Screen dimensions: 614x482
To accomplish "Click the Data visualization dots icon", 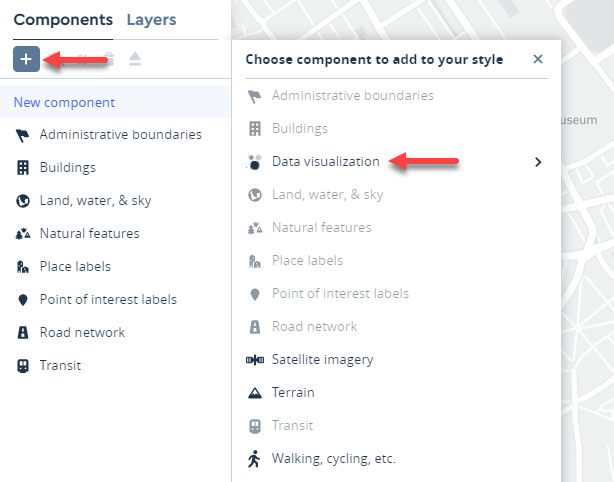I will point(254,162).
